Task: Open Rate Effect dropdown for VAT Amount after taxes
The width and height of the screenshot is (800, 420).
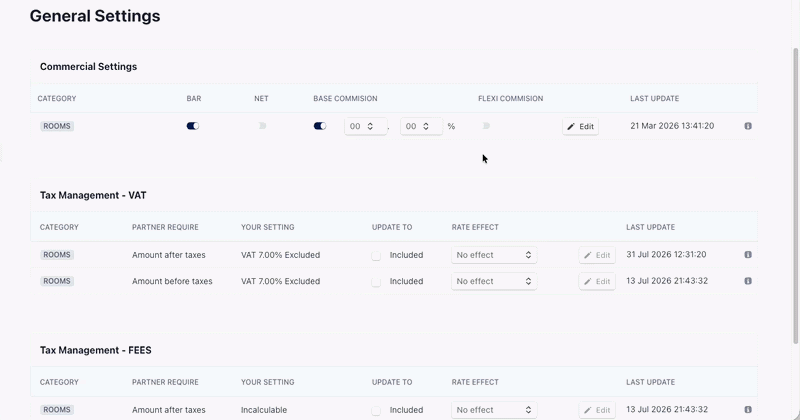Action: tap(494, 255)
